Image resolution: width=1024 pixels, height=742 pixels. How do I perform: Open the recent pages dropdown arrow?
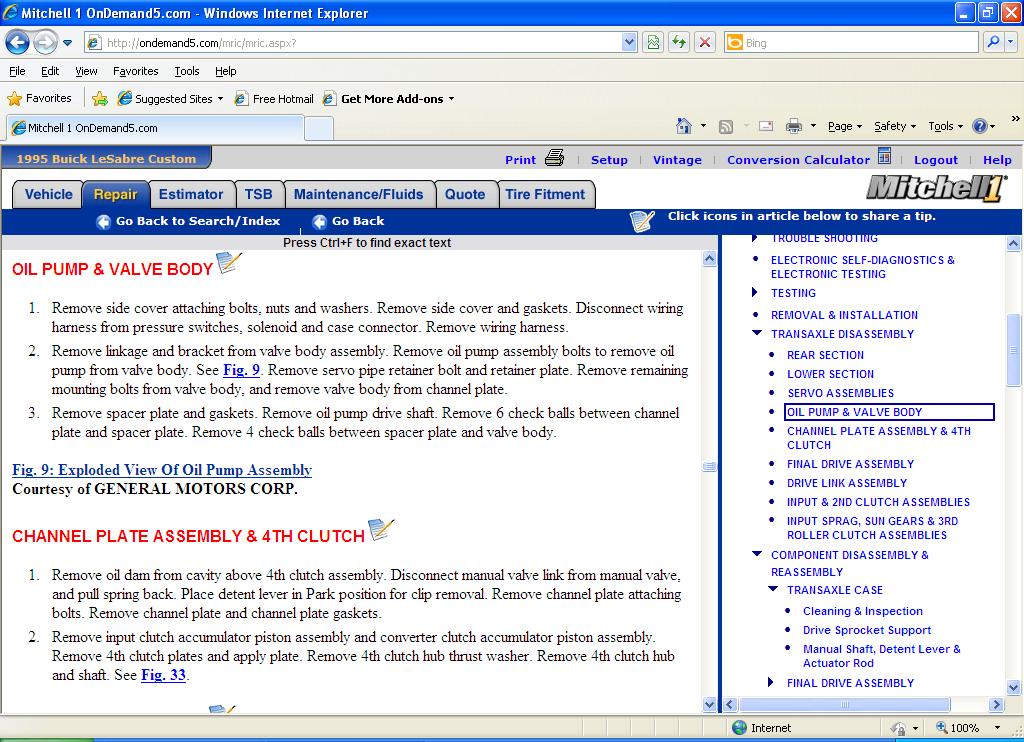(67, 43)
